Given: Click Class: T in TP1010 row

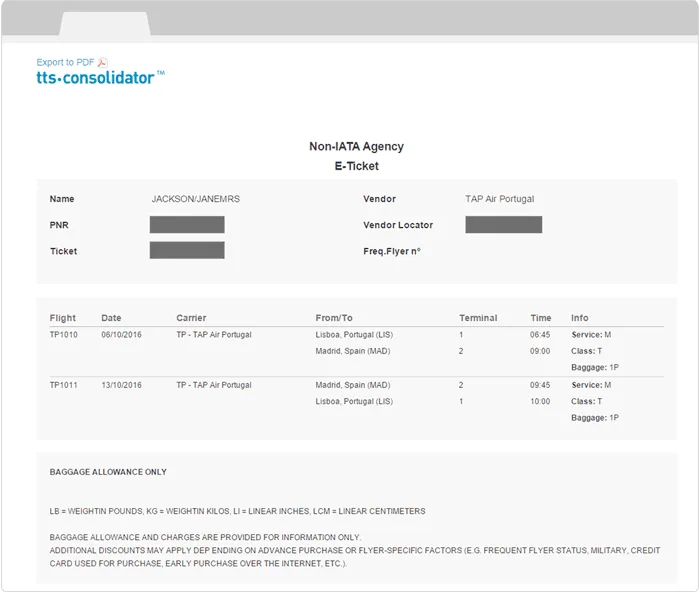Looking at the screenshot, I should point(587,351).
